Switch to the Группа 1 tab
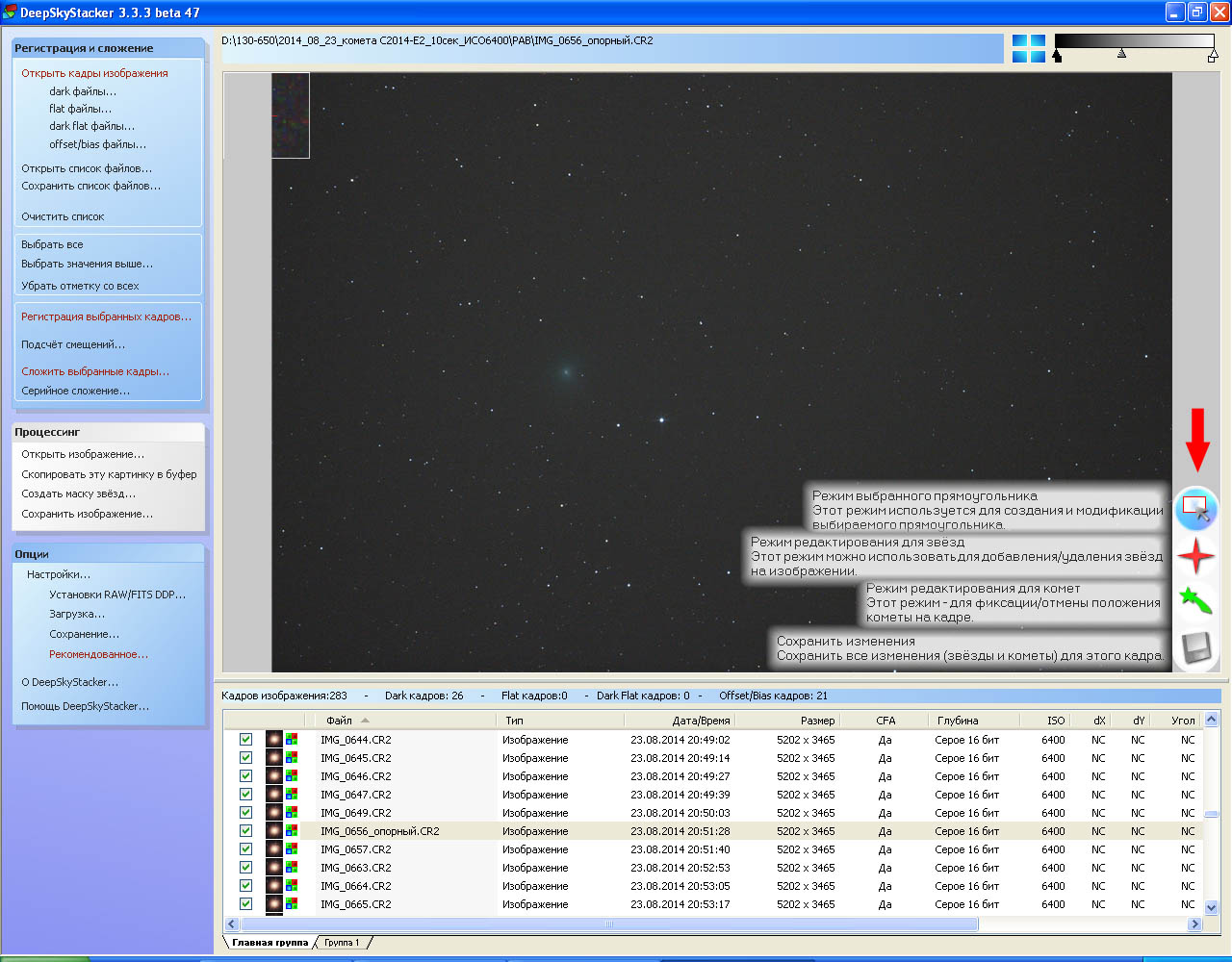 coord(342,943)
